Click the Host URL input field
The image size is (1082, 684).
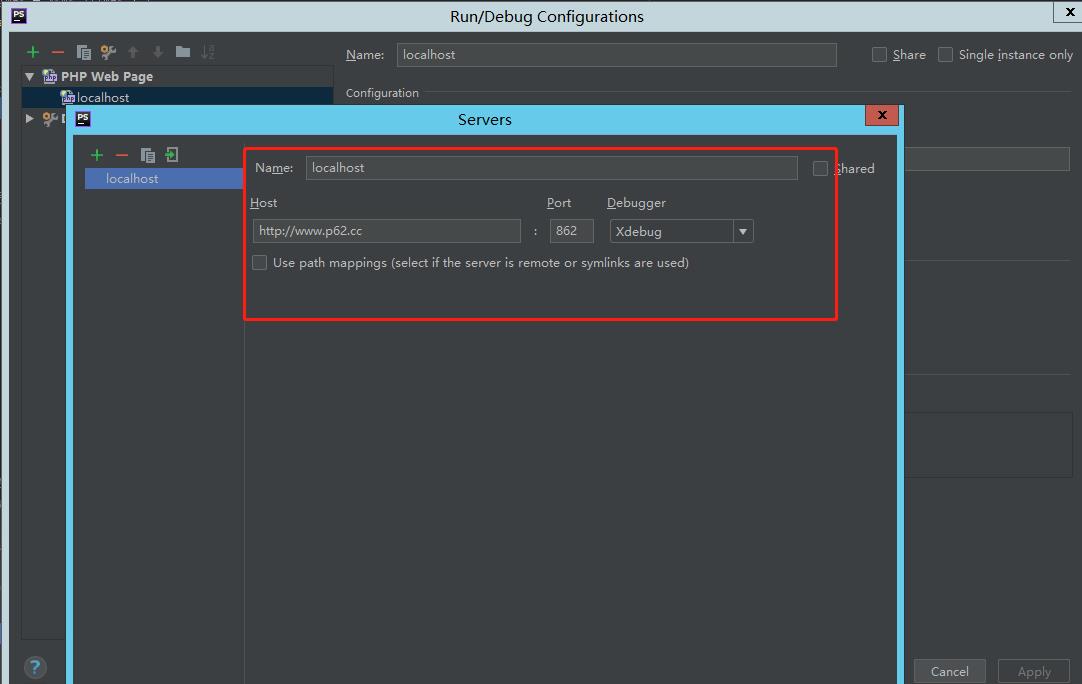click(x=386, y=231)
